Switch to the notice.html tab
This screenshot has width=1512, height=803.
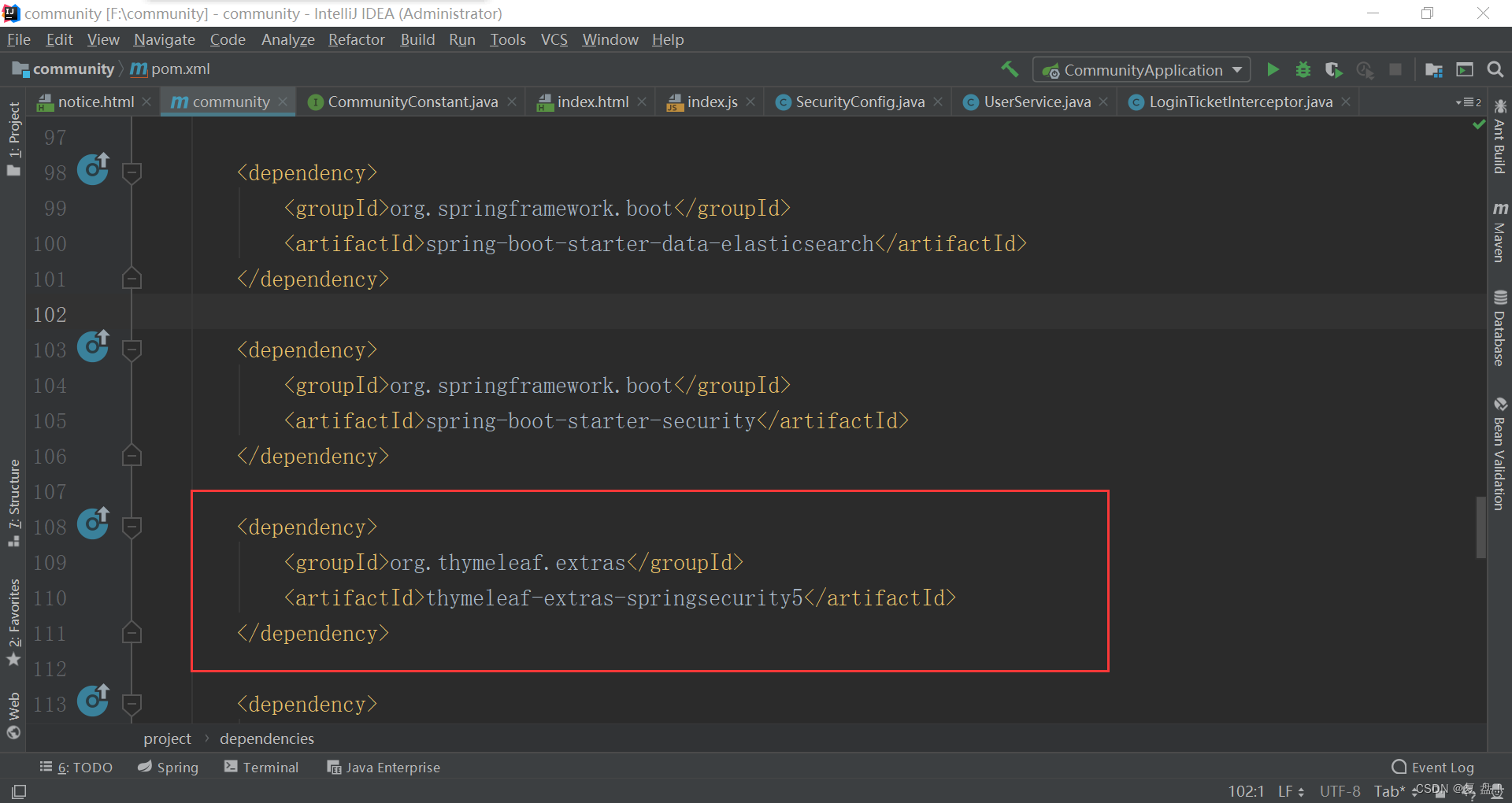click(95, 102)
